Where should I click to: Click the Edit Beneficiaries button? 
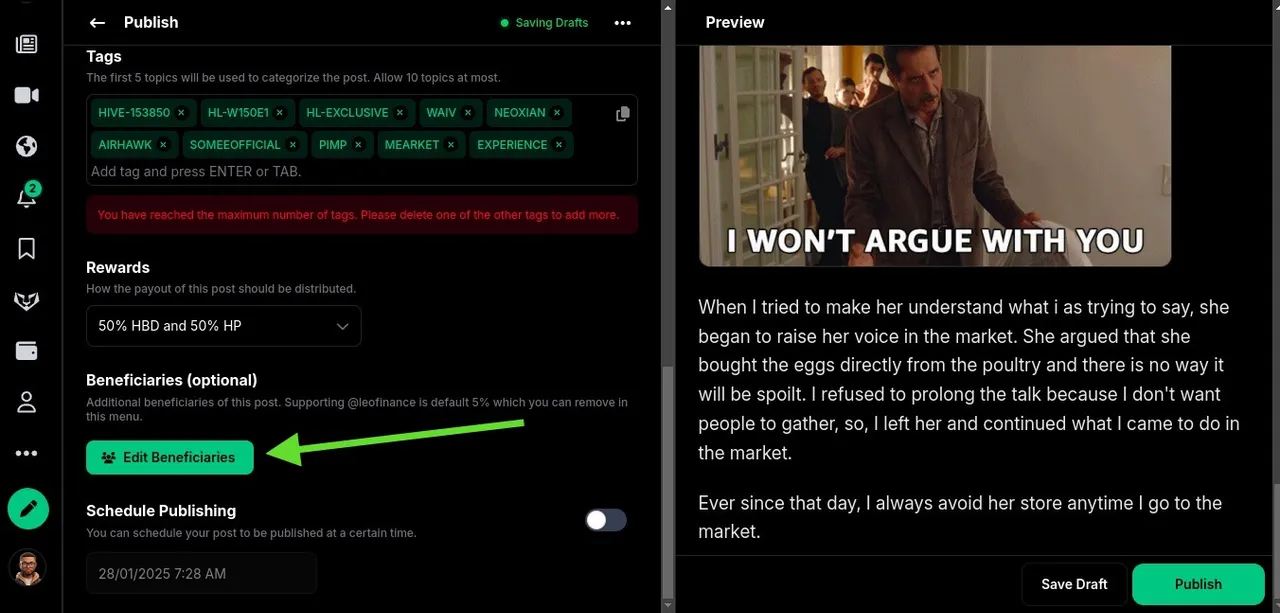[170, 457]
